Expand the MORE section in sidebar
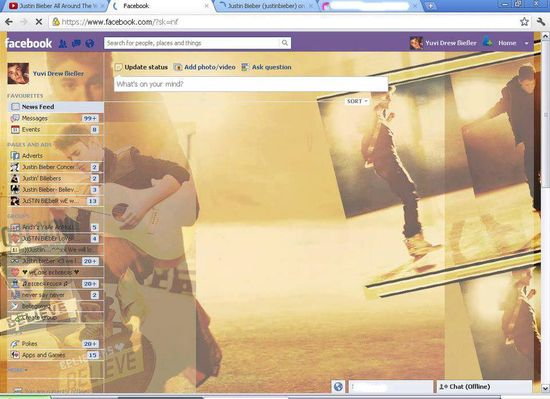Image resolution: width=550 pixels, height=399 pixels. pyautogui.click(x=17, y=370)
